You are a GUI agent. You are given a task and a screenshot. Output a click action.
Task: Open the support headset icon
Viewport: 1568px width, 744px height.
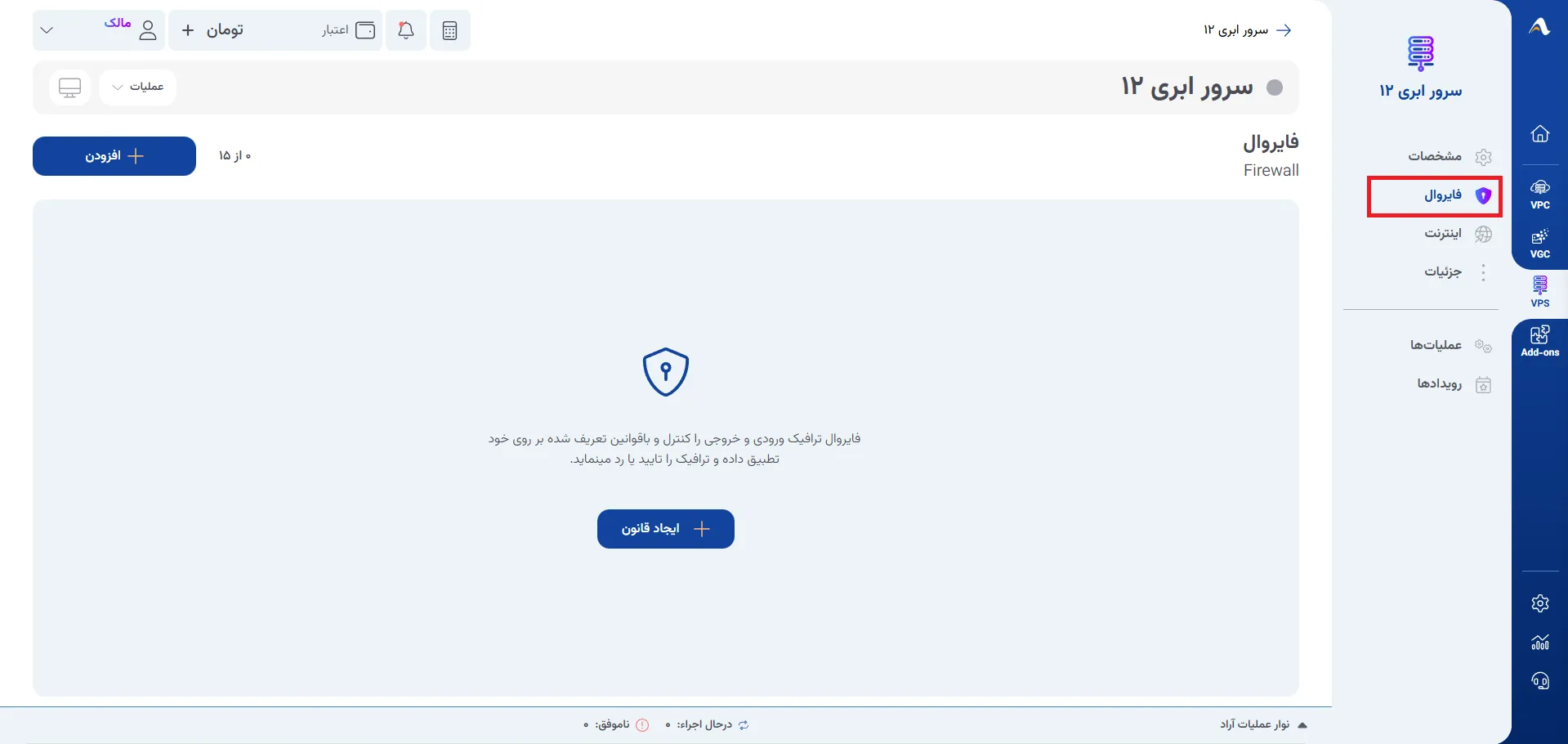coord(1540,681)
